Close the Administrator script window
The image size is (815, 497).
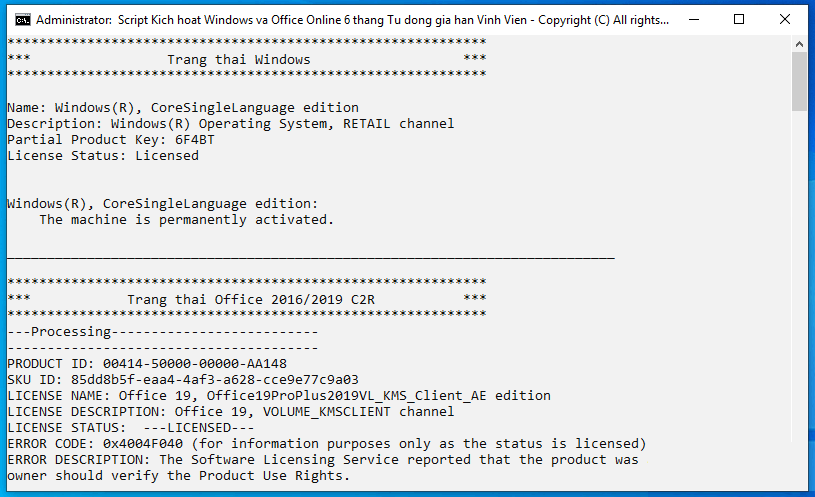(x=785, y=20)
